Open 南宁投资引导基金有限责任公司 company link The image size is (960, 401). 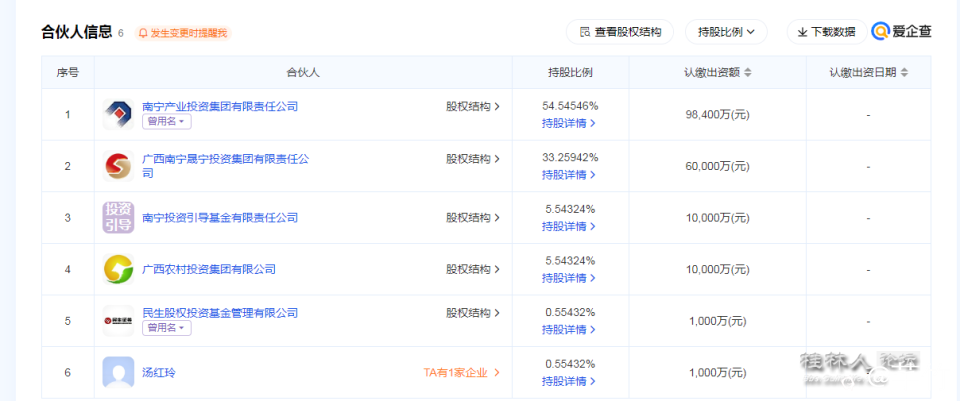point(220,217)
